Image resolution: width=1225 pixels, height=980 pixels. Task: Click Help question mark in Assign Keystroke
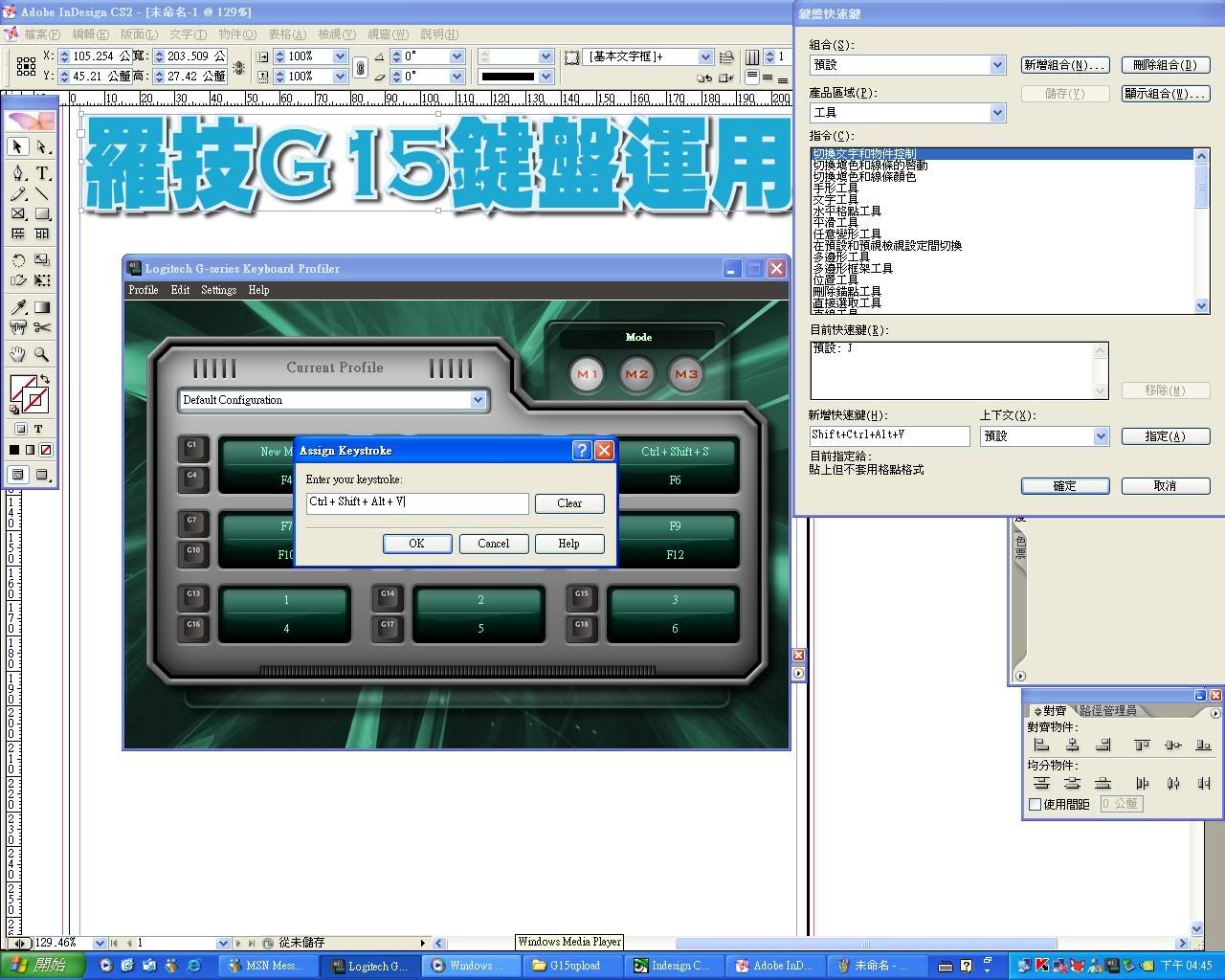[582, 450]
